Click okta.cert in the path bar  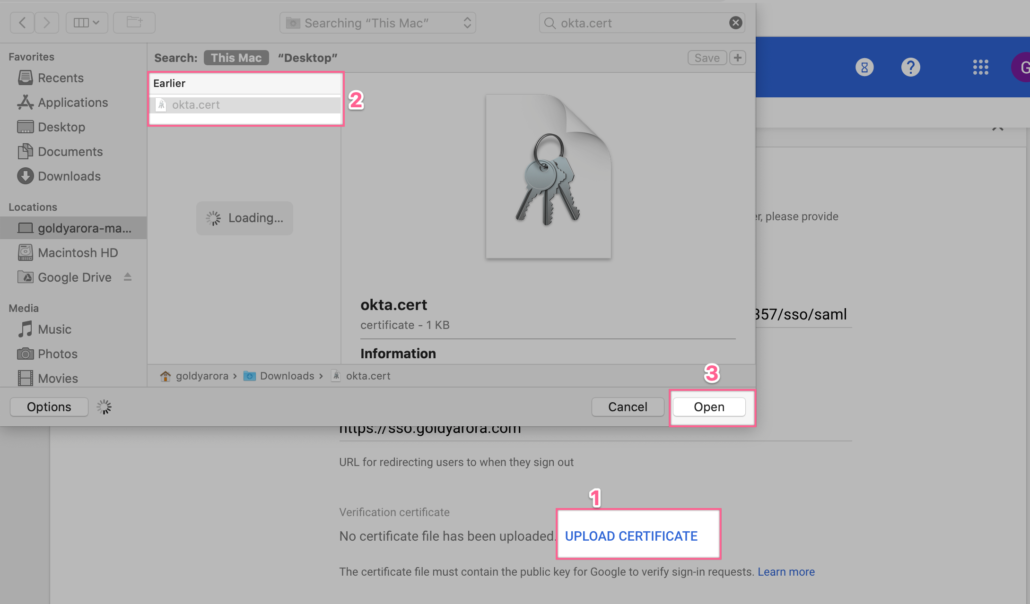pyautogui.click(x=368, y=376)
